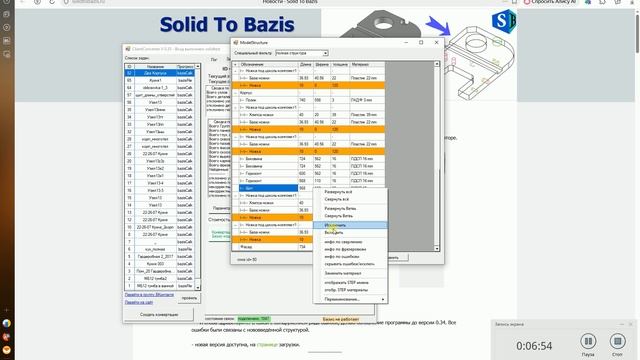Viewport: 640px width, 360px height.
Task: Open the 'Переименование...' submenu arrow
Action: pyautogui.click(x=383, y=299)
